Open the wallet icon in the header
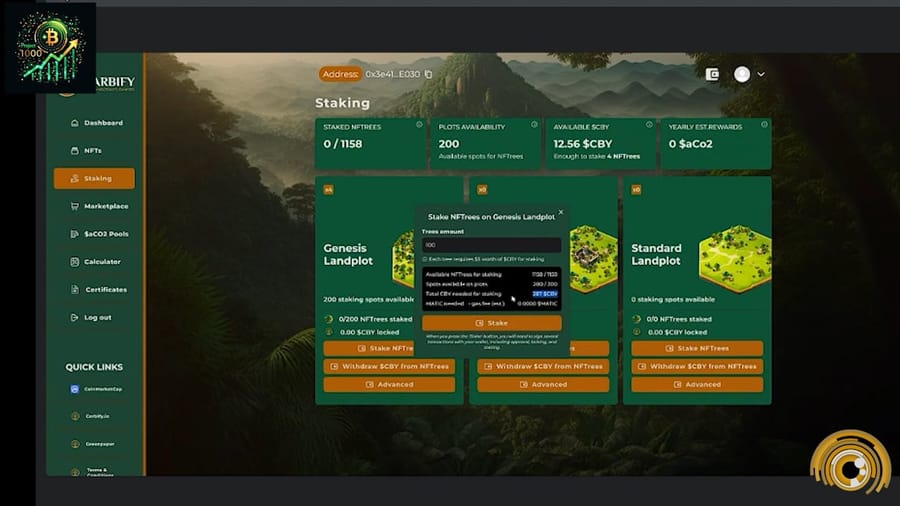900x506 pixels. pyautogui.click(x=713, y=74)
